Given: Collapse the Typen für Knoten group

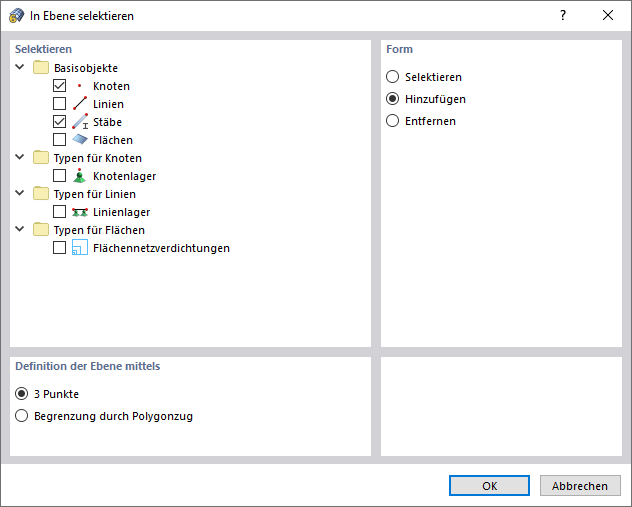Looking at the screenshot, I should pyautogui.click(x=20, y=157).
